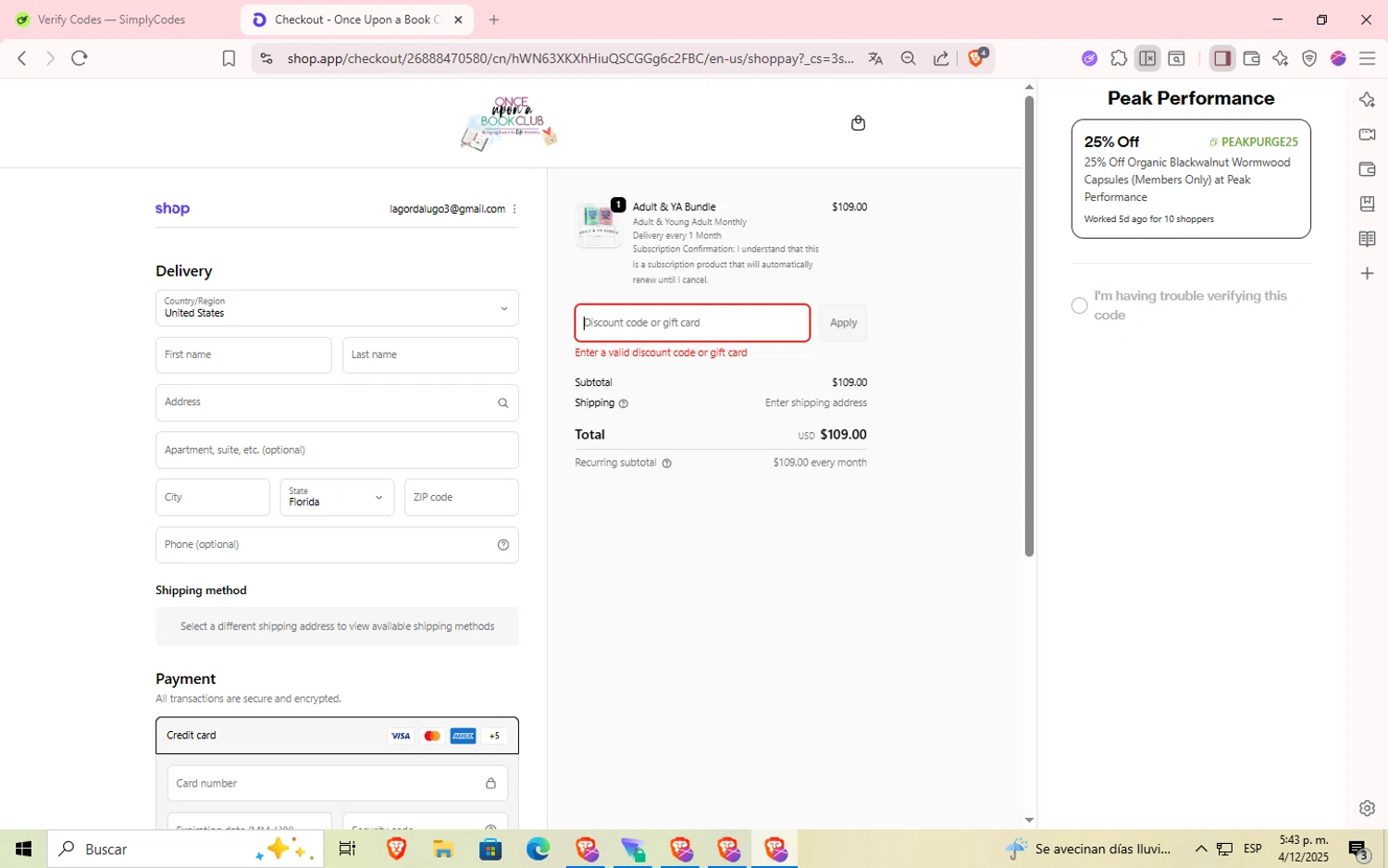This screenshot has width=1388, height=868.
Task: Open Leo AI sparkle icon in toolbar
Action: [1280, 58]
